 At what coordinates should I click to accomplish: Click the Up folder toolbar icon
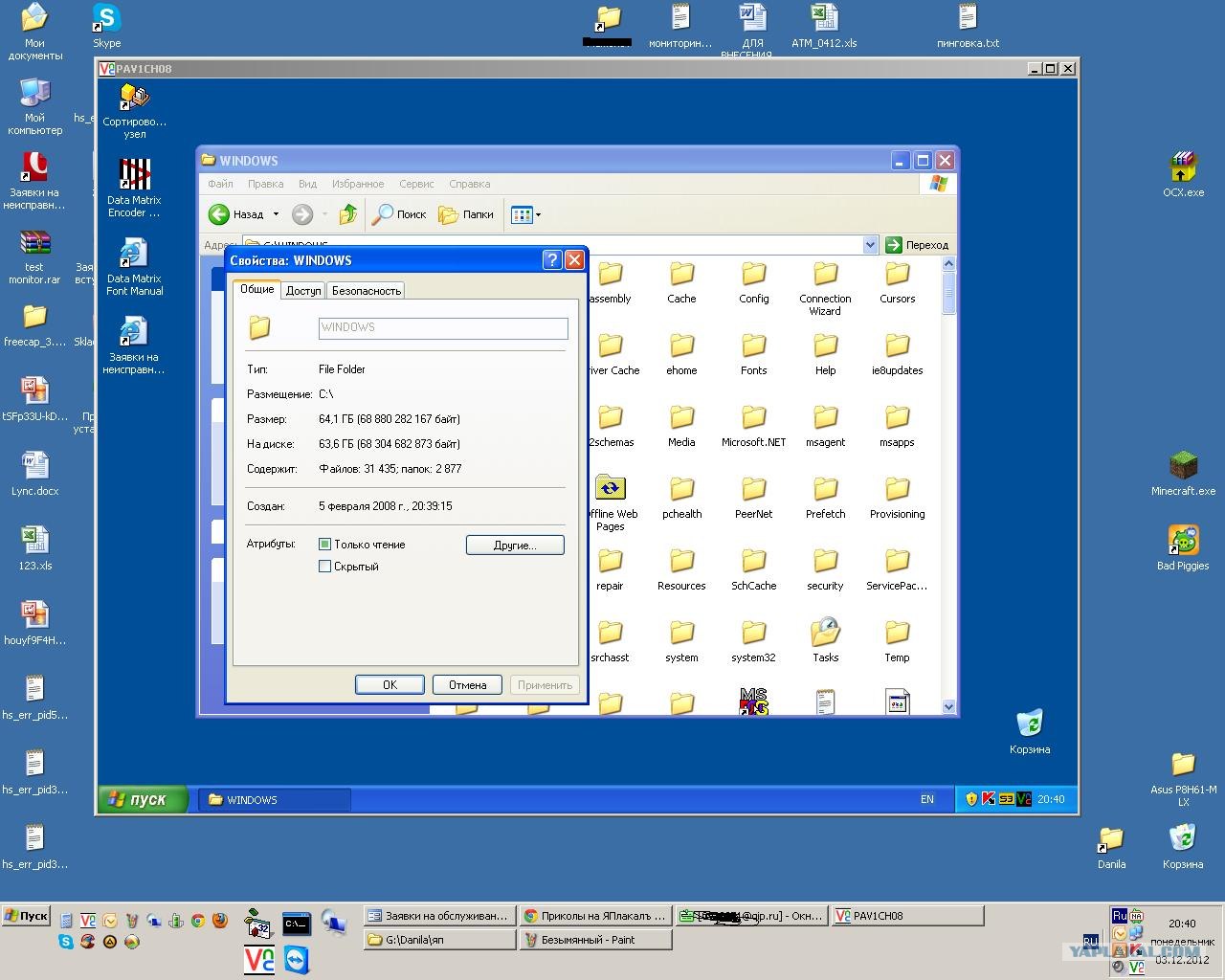(348, 214)
